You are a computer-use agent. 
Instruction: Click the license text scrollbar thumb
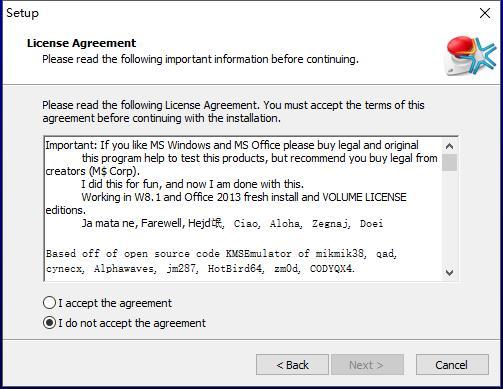tap(449, 162)
